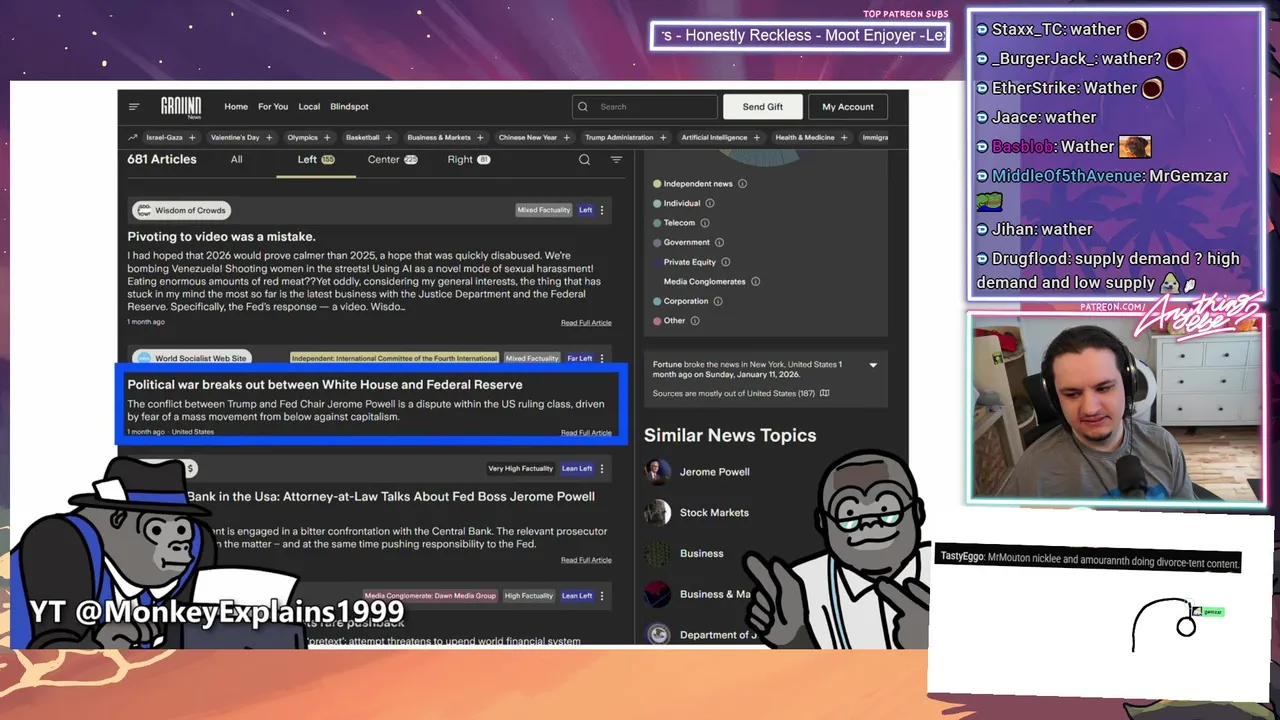Follow Olympics topic with plus icon
This screenshot has height=720, width=1280.
pyautogui.click(x=327, y=137)
